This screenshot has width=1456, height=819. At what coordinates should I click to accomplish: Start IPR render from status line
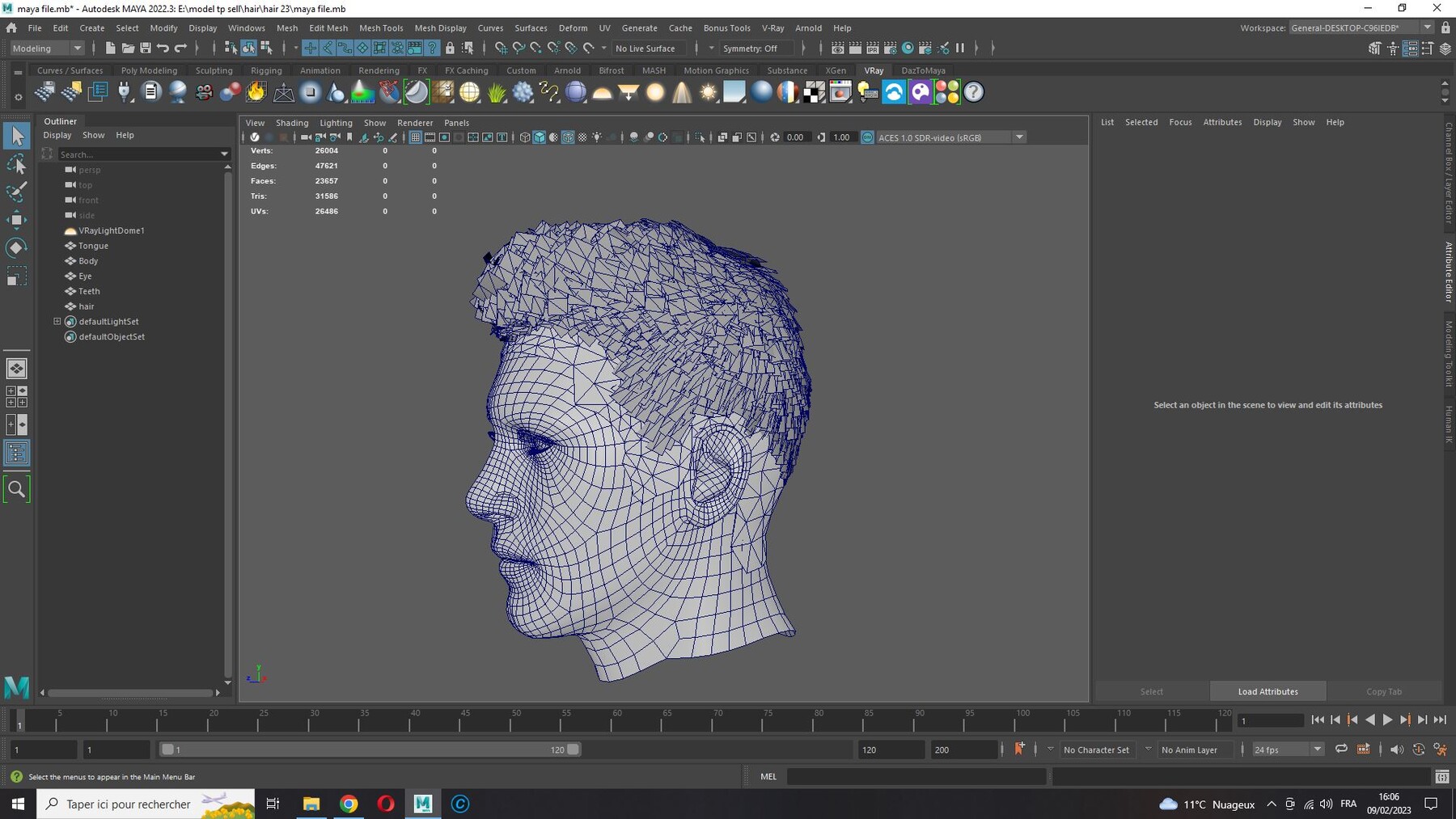click(x=873, y=49)
